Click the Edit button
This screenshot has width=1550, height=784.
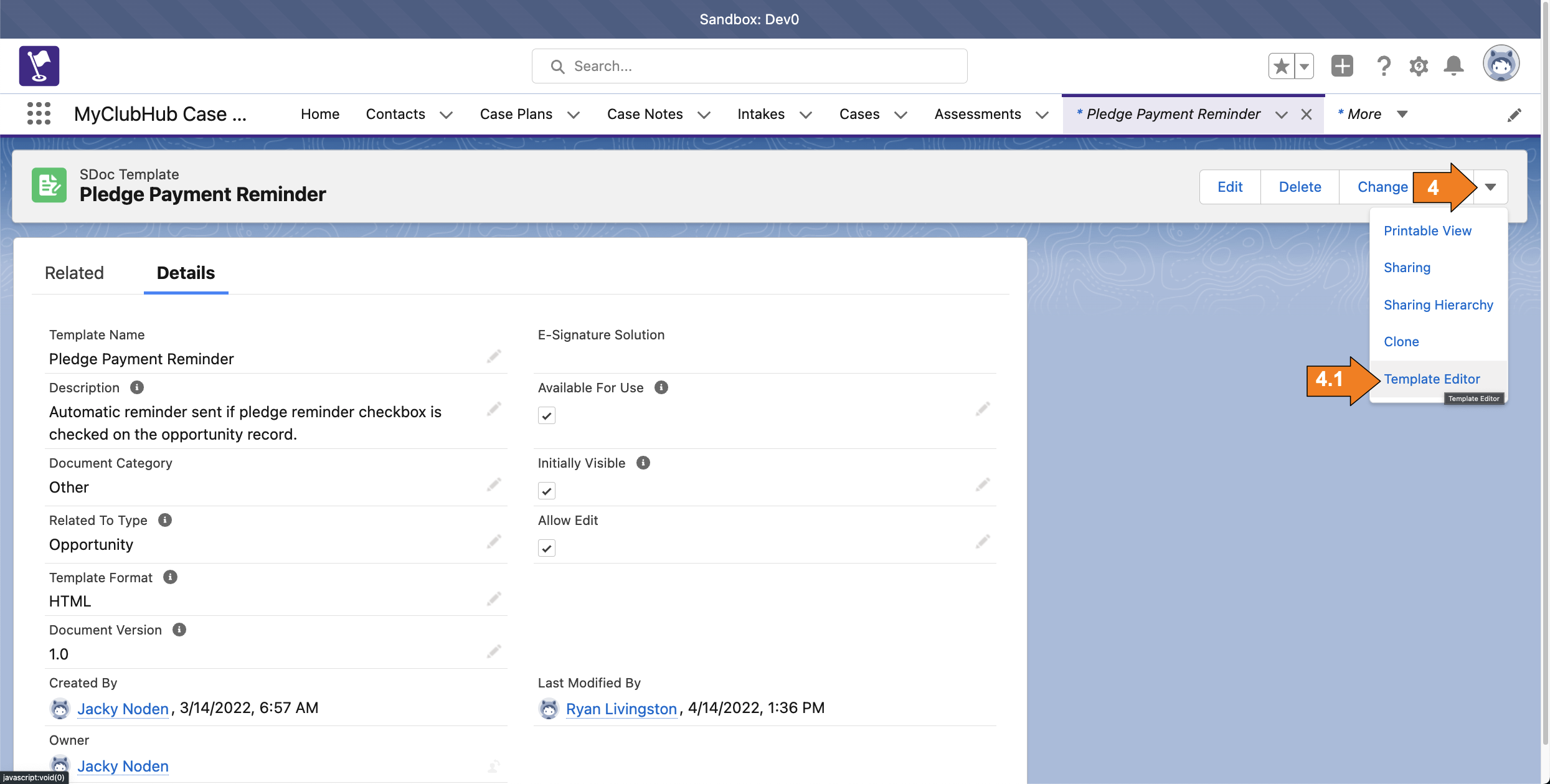click(x=1229, y=186)
